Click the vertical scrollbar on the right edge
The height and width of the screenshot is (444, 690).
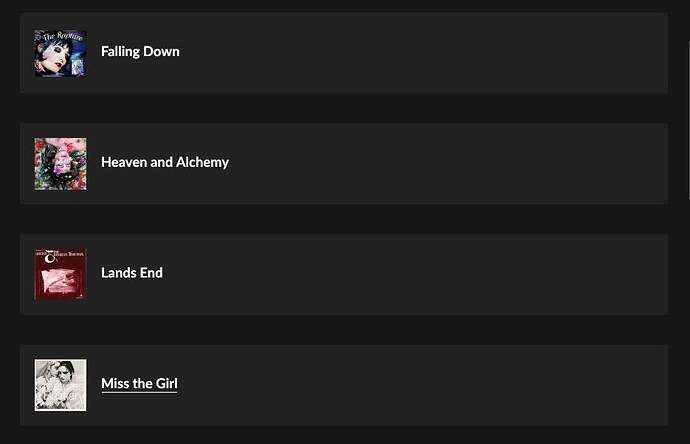(688, 119)
